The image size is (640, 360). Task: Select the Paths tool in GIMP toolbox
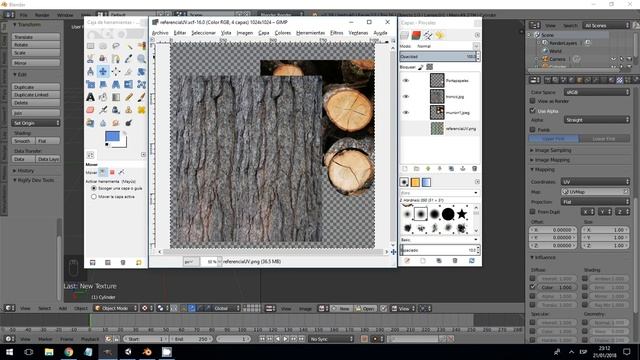tap(116, 59)
